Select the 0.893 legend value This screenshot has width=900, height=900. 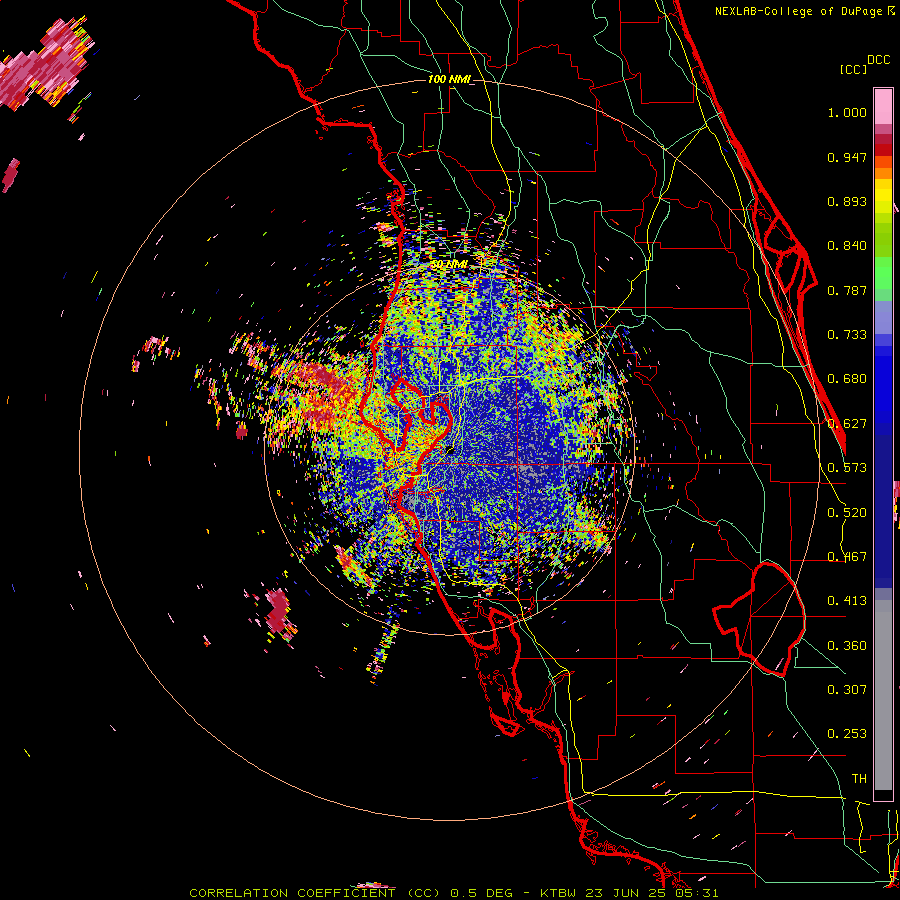tap(847, 201)
